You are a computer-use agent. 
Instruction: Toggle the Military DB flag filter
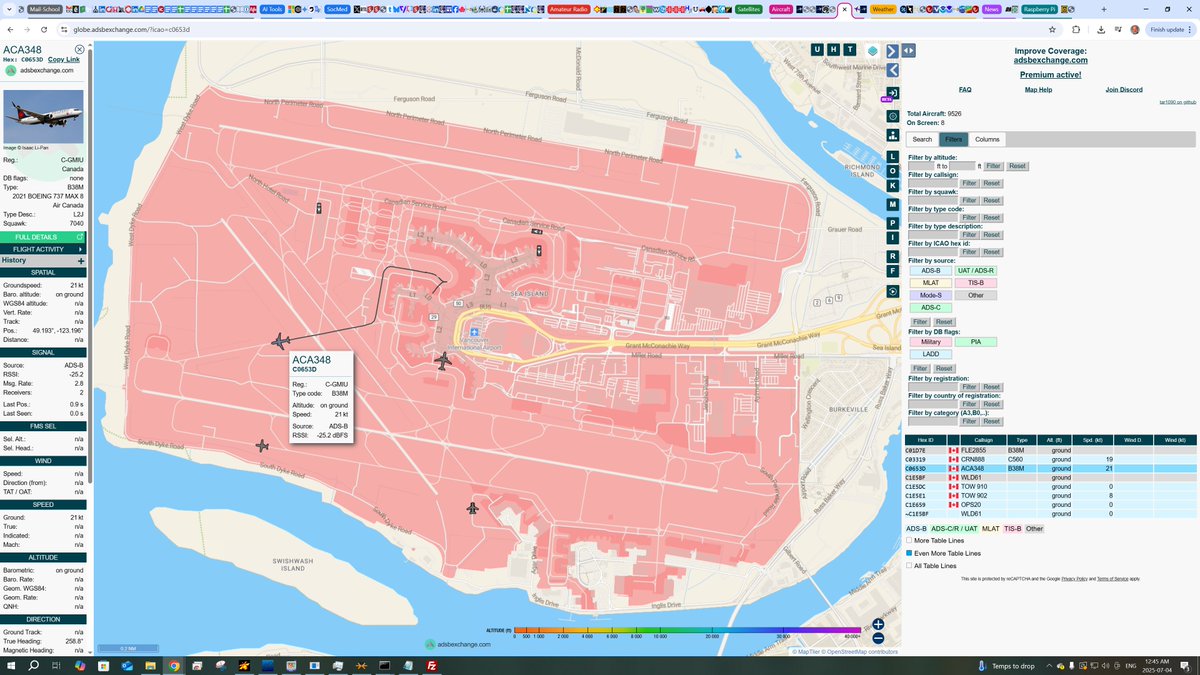[931, 342]
